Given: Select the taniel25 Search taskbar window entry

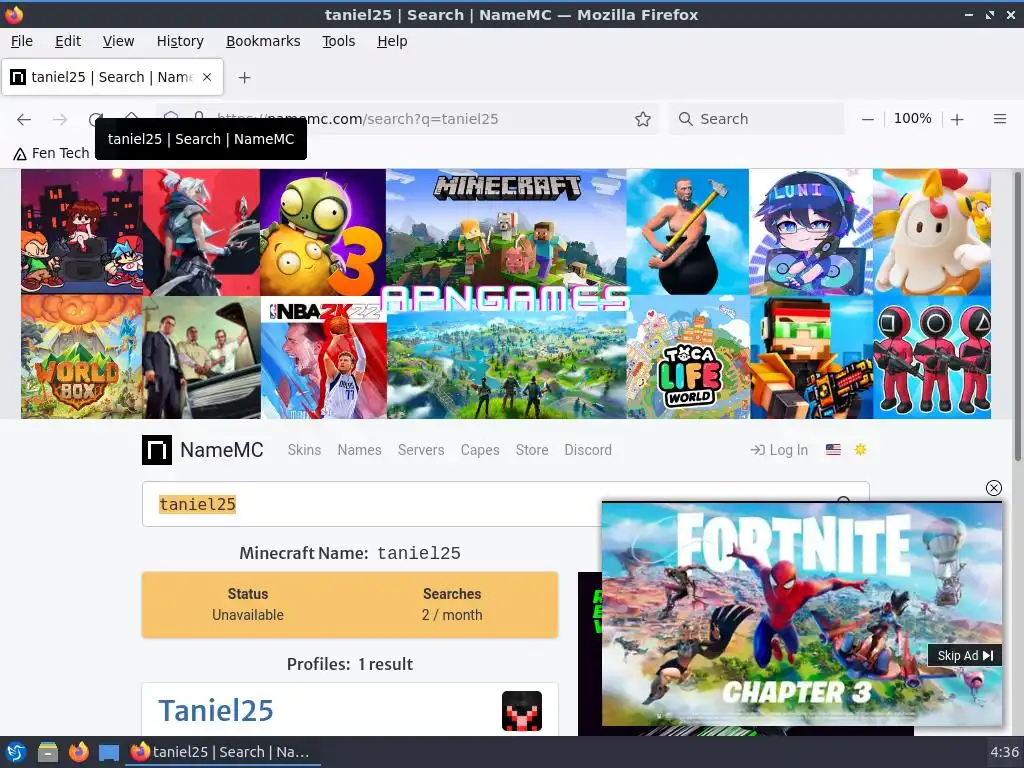Looking at the screenshot, I should 223,752.
